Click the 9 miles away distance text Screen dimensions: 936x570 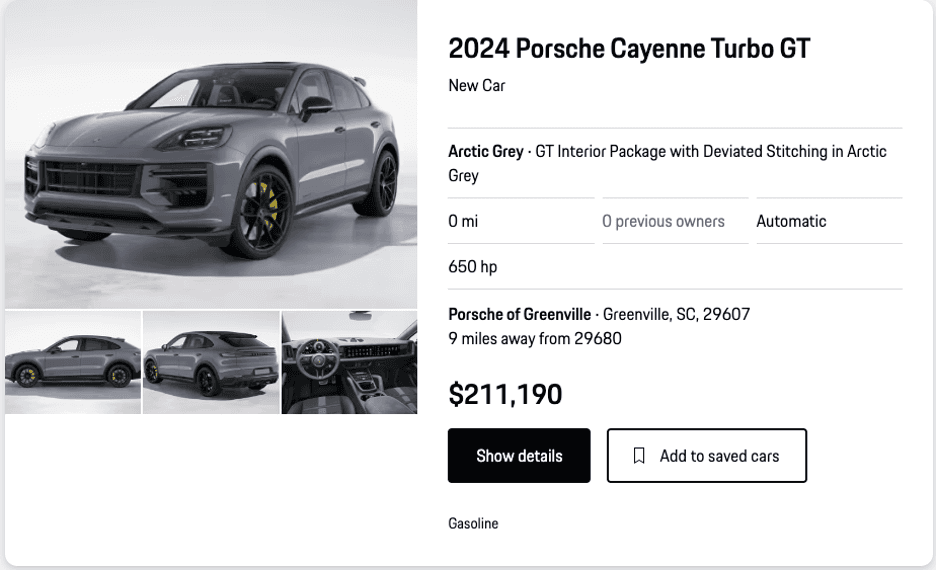(535, 339)
